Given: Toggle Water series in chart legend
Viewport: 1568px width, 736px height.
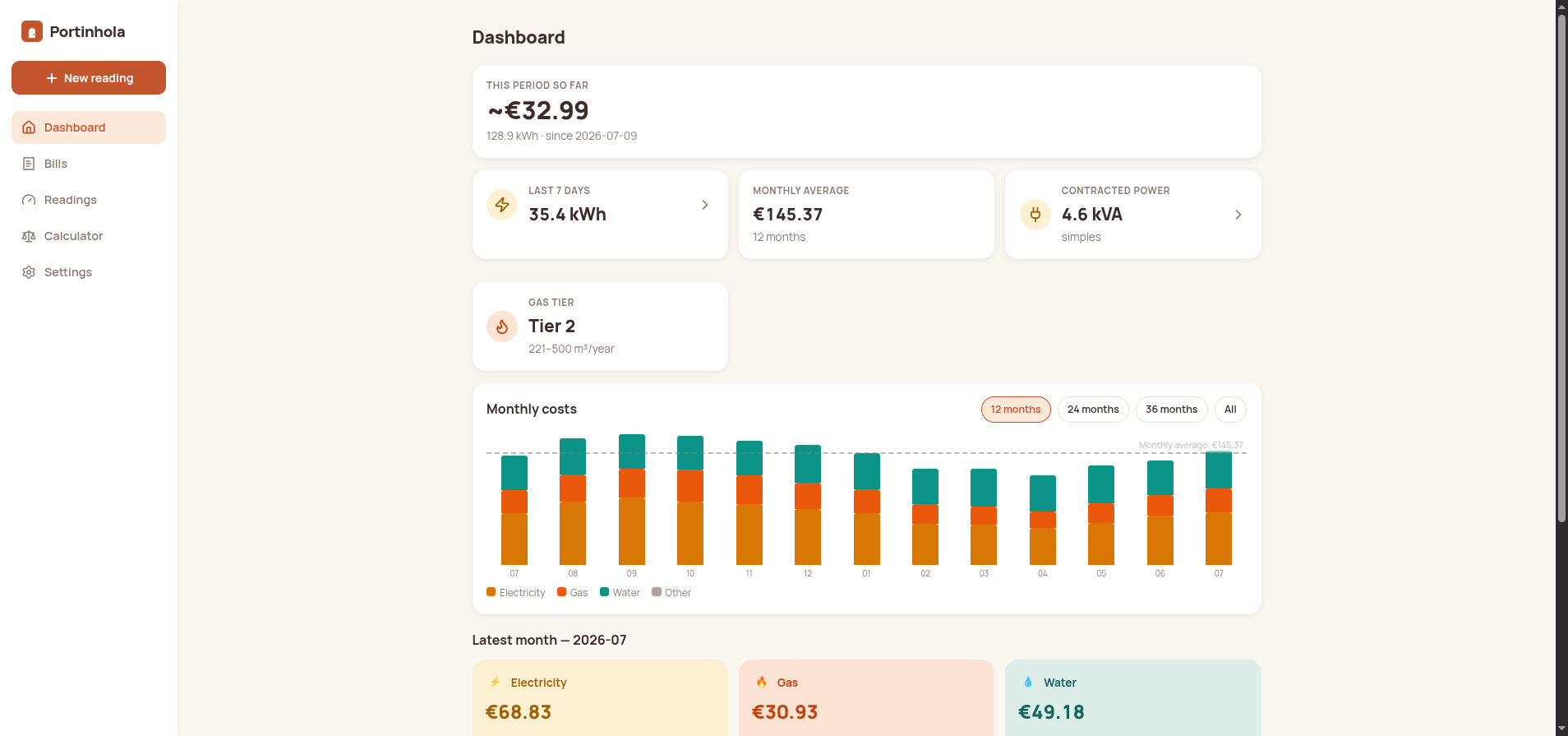Looking at the screenshot, I should tap(620, 592).
